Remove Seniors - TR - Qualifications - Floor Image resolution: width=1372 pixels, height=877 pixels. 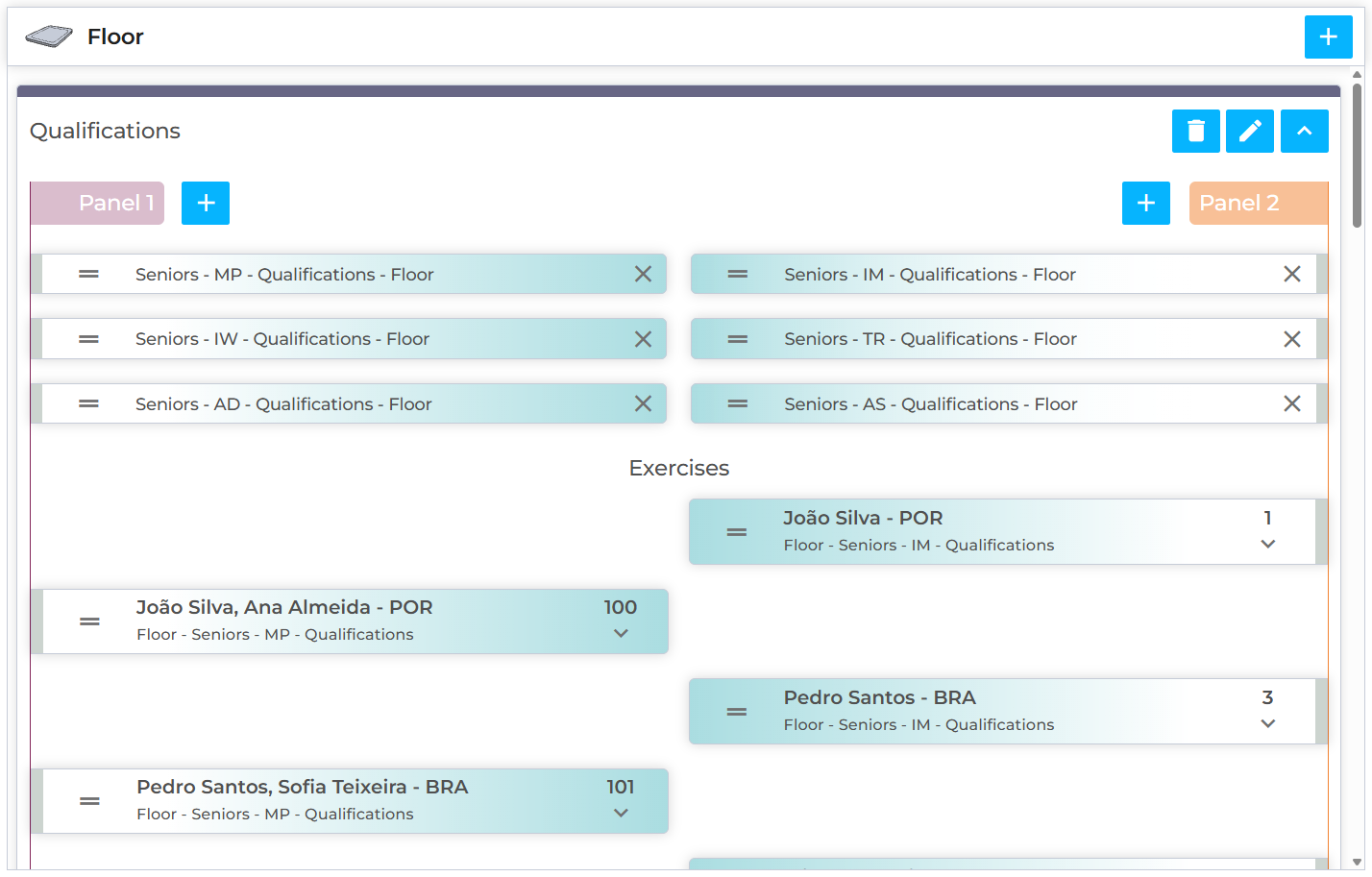pyautogui.click(x=1292, y=339)
